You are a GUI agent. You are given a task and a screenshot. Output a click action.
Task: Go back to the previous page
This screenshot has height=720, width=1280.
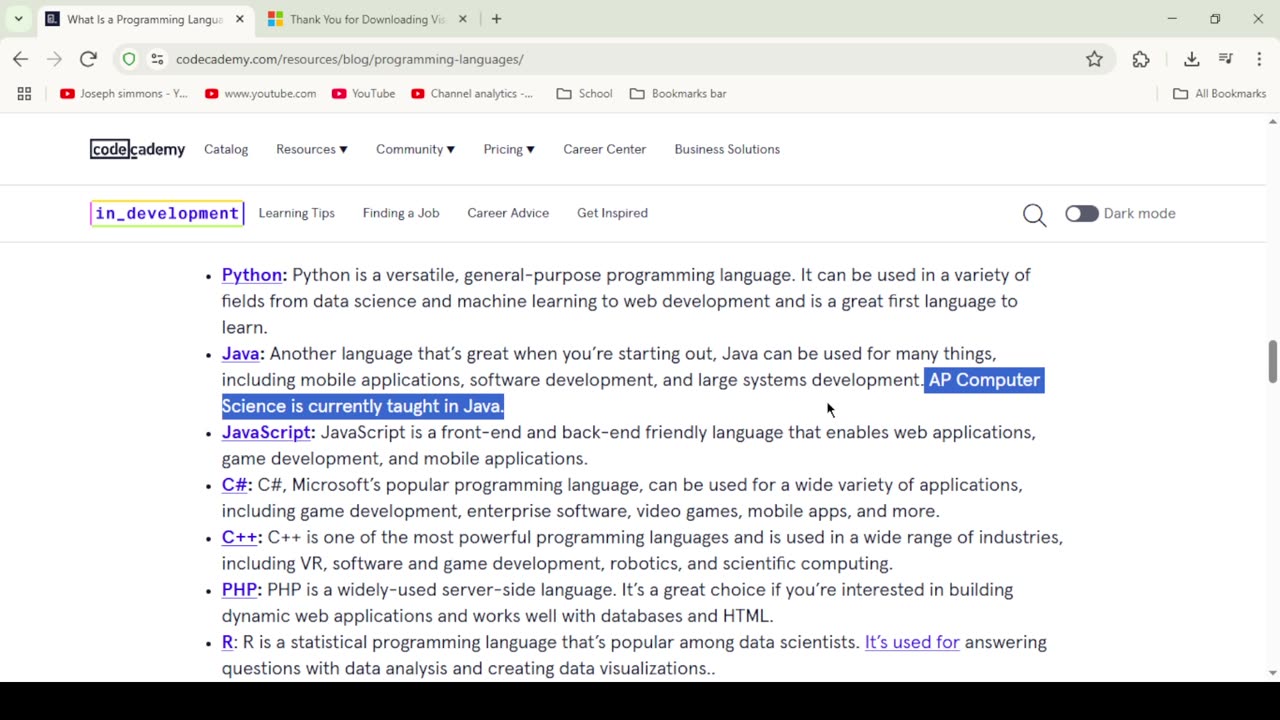pyautogui.click(x=20, y=59)
